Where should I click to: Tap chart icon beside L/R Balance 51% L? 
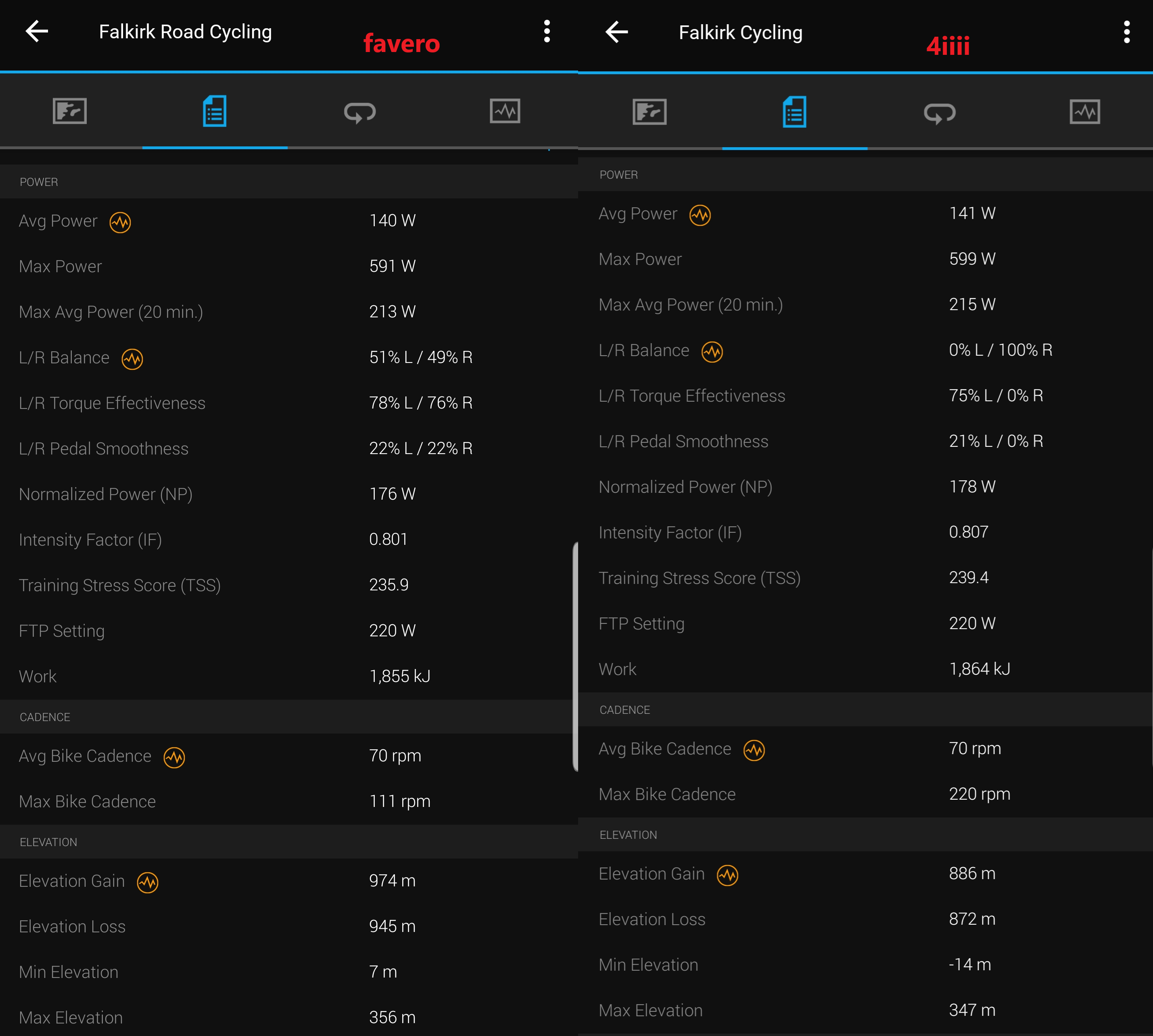point(132,359)
